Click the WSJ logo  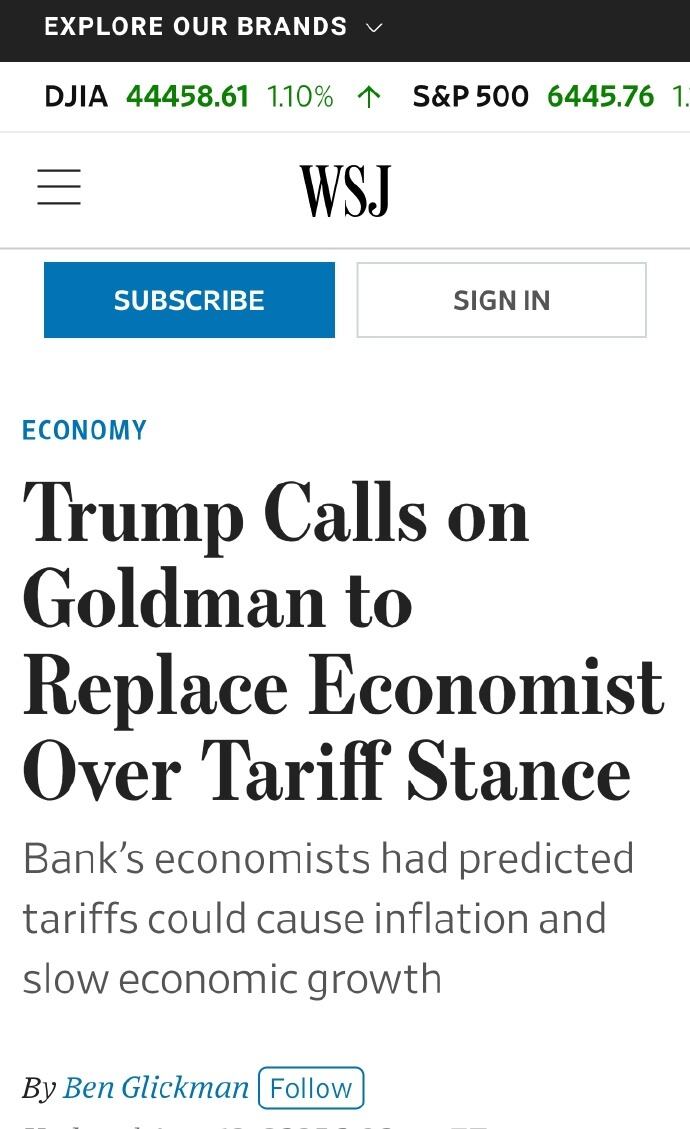[345, 190]
